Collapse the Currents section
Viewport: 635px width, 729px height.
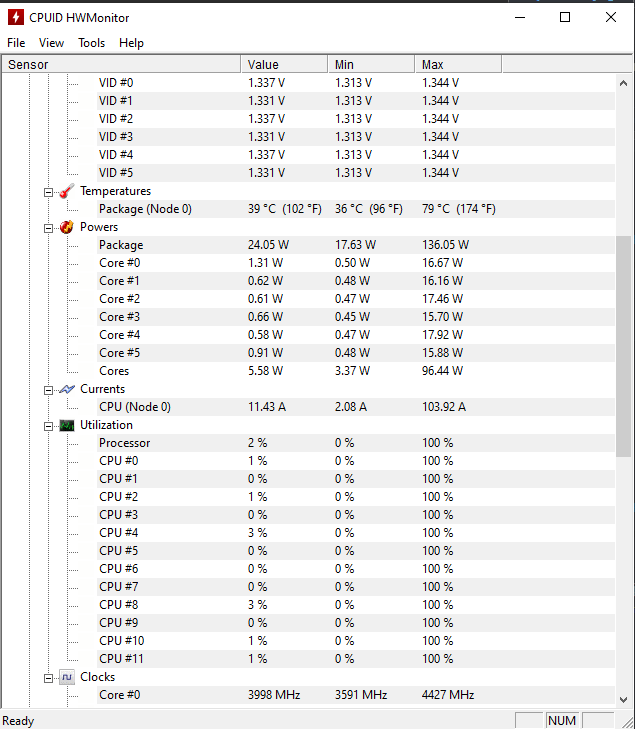click(48, 390)
